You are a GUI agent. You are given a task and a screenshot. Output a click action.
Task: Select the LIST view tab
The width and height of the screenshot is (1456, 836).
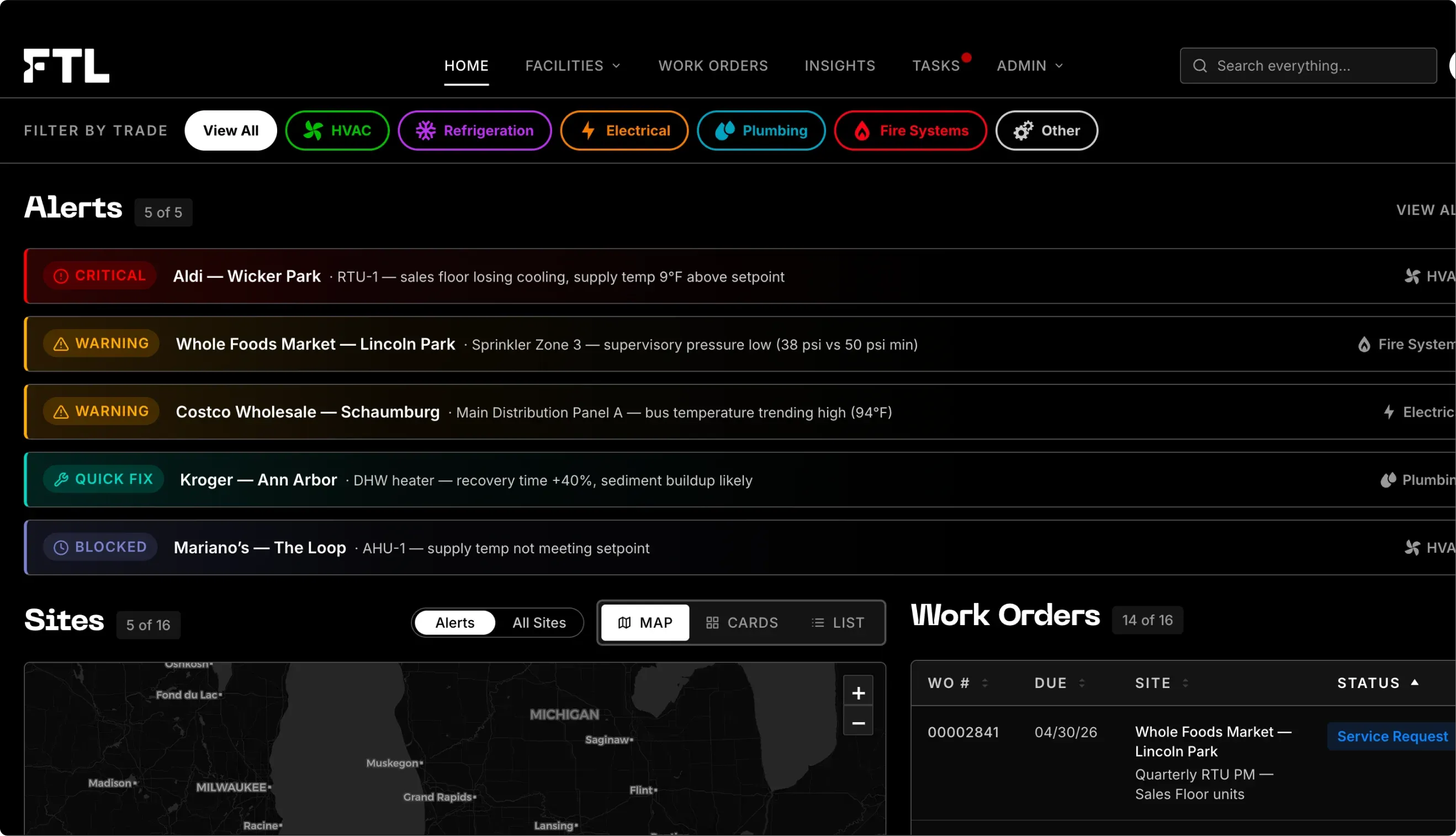coord(838,622)
